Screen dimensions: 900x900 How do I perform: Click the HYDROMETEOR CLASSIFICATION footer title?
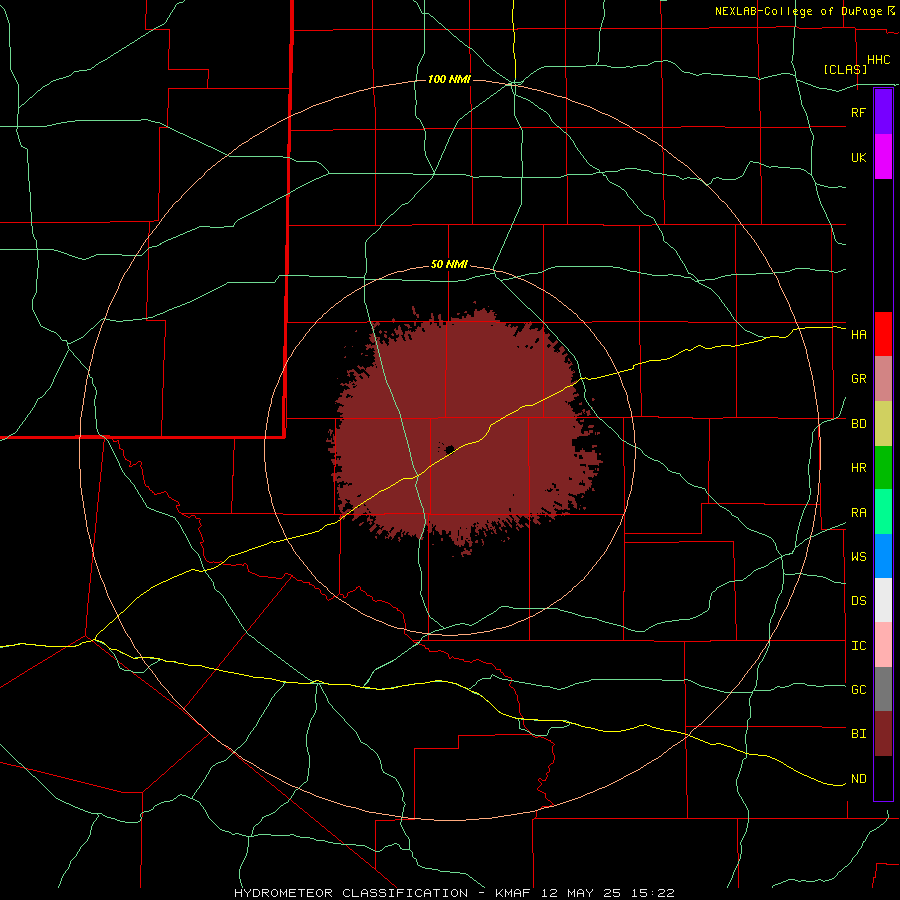click(x=351, y=893)
